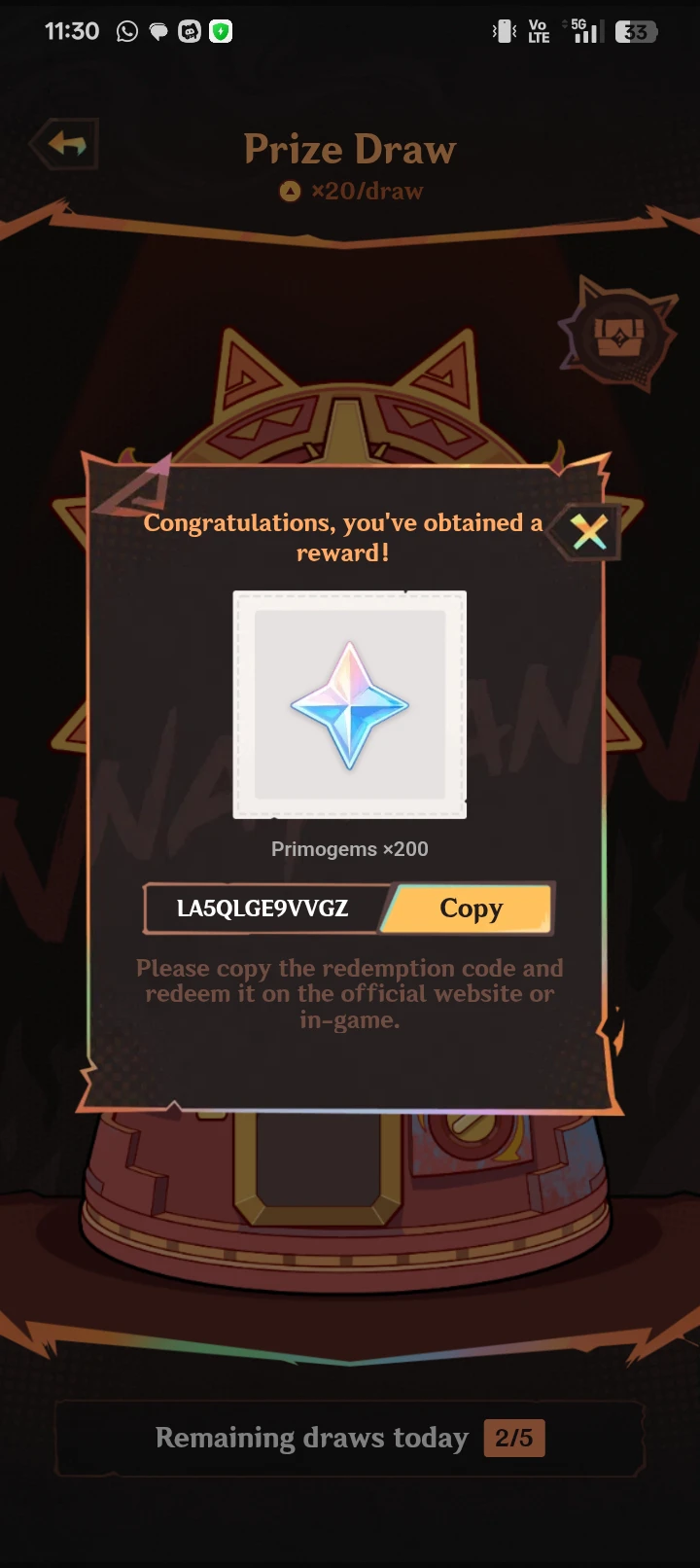Close the reward popup with X
This screenshot has width=700, height=1568.
point(588,531)
